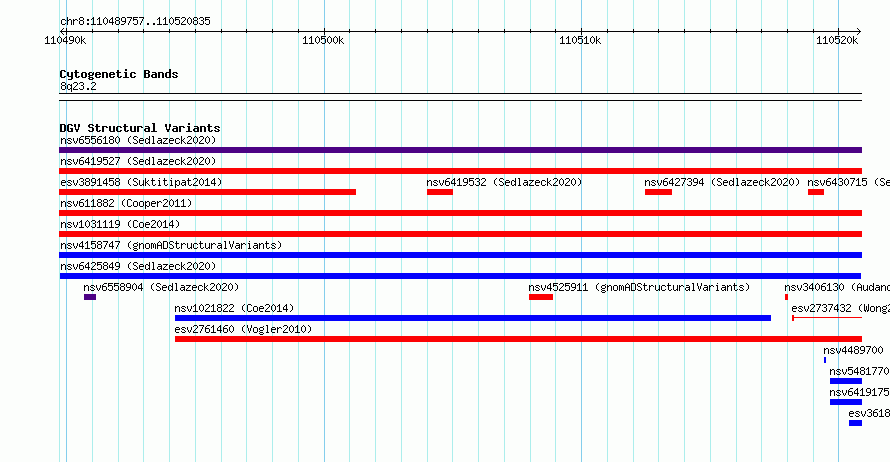Image resolution: width=890 pixels, height=462 pixels.
Task: Select the blue nsv6419175 bar
Action: coord(846,402)
